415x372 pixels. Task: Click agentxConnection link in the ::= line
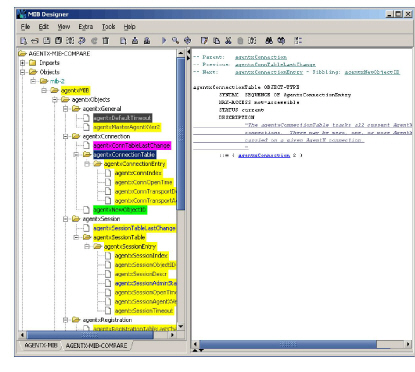coord(264,155)
